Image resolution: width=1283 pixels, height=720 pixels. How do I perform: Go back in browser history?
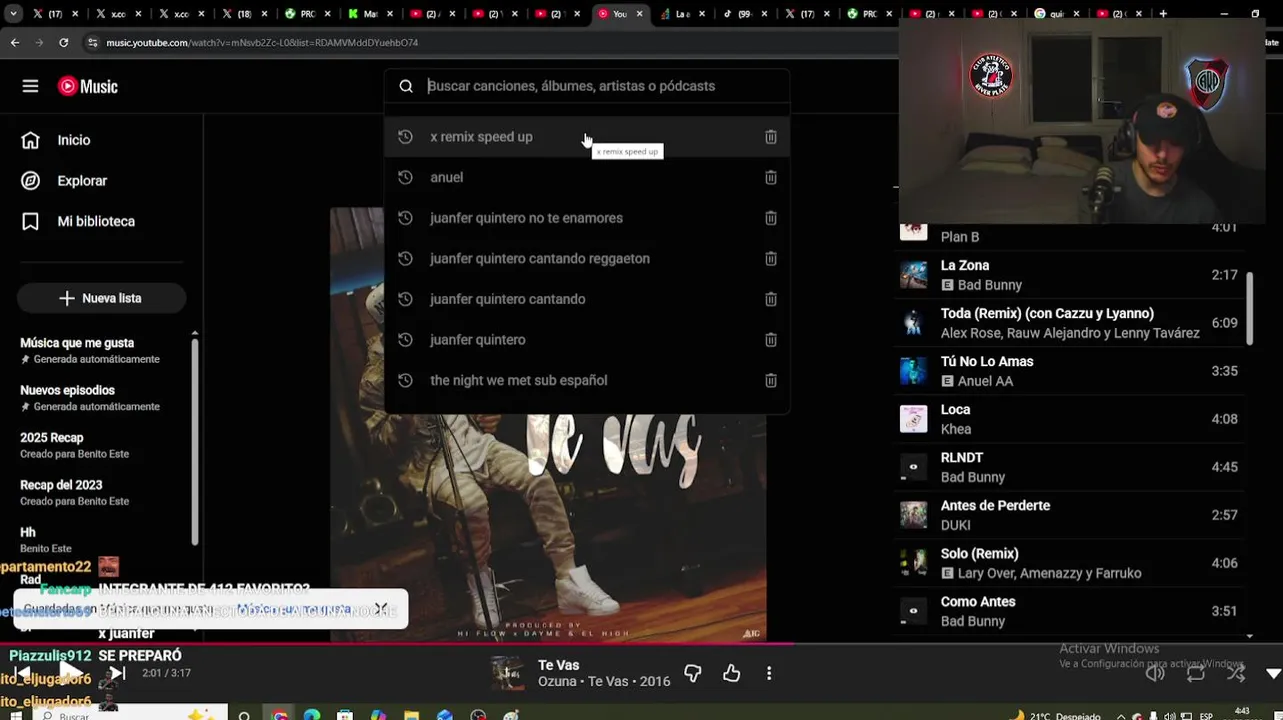pos(14,43)
